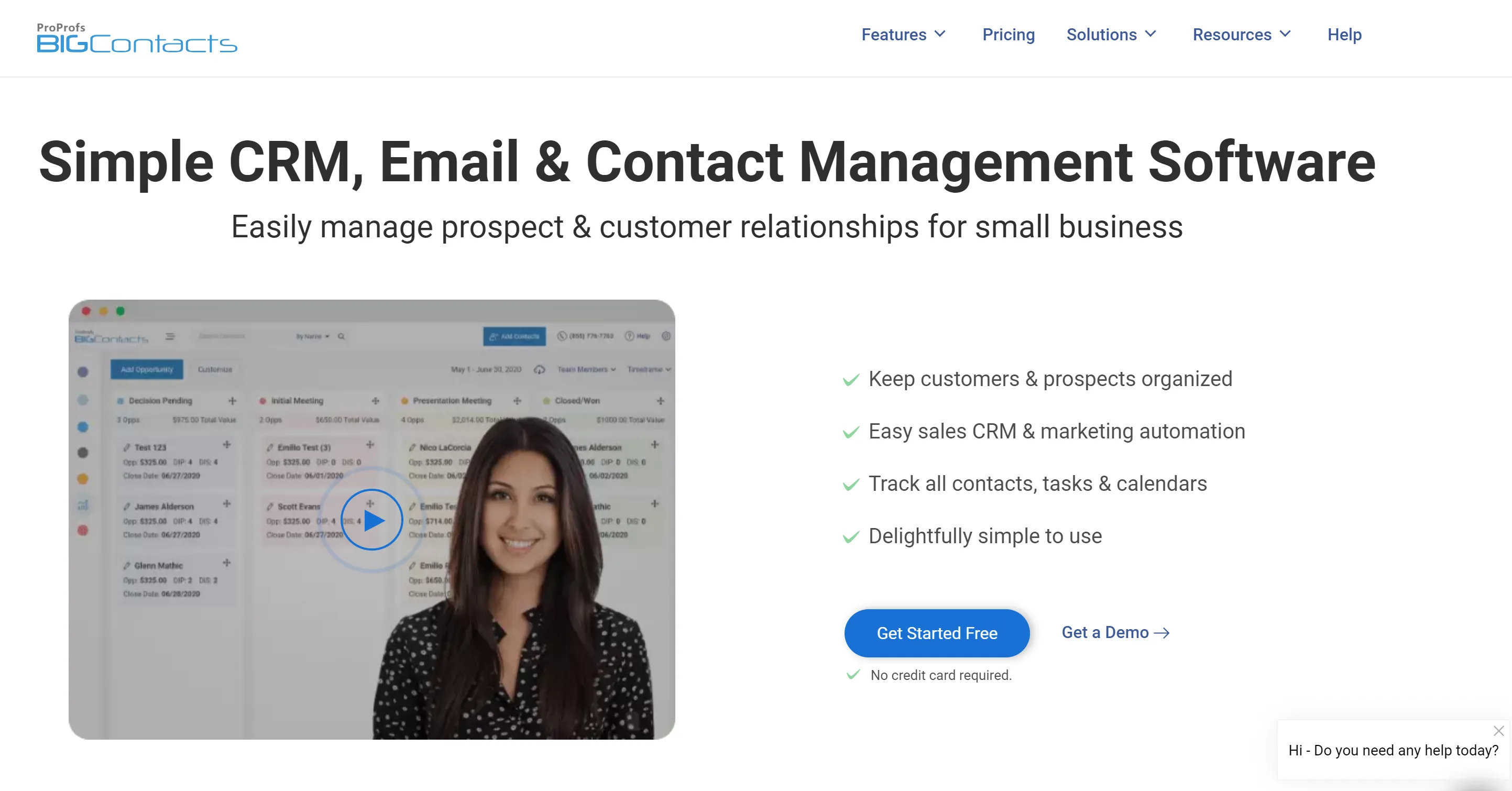
Task: Open the Pricing page
Action: [x=1009, y=35]
